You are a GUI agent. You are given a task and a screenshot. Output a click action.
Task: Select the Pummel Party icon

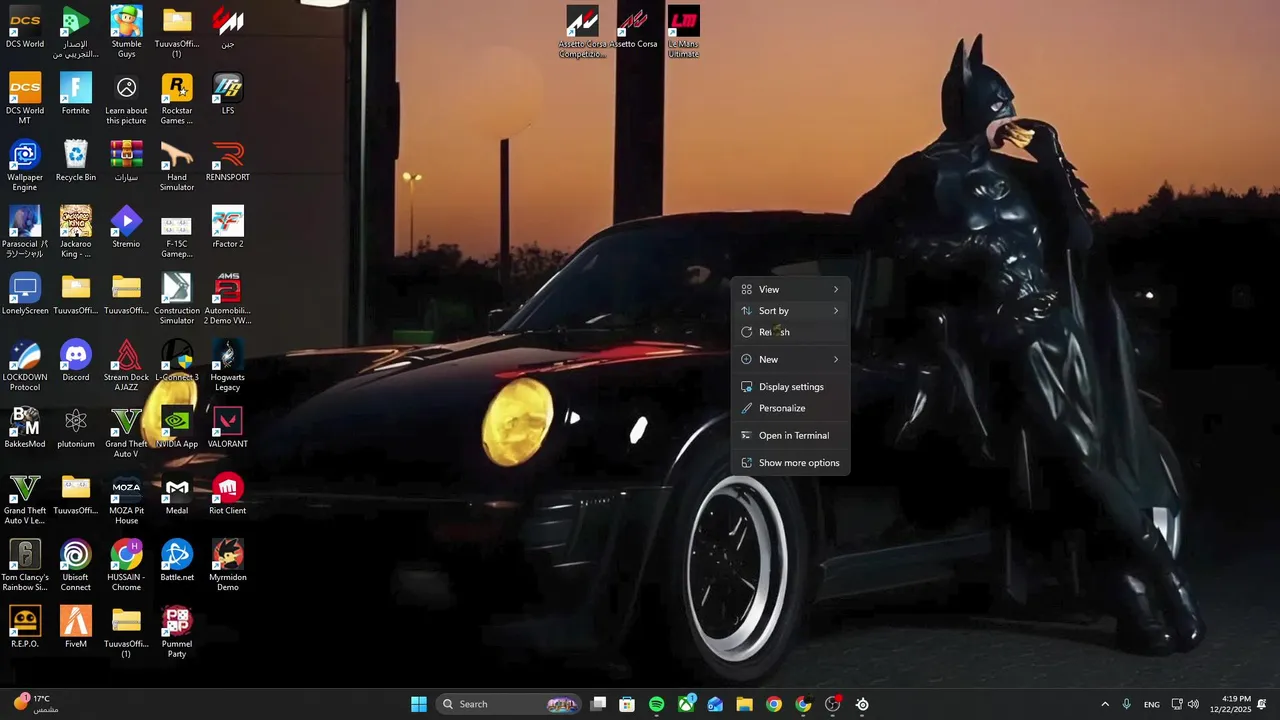(177, 632)
